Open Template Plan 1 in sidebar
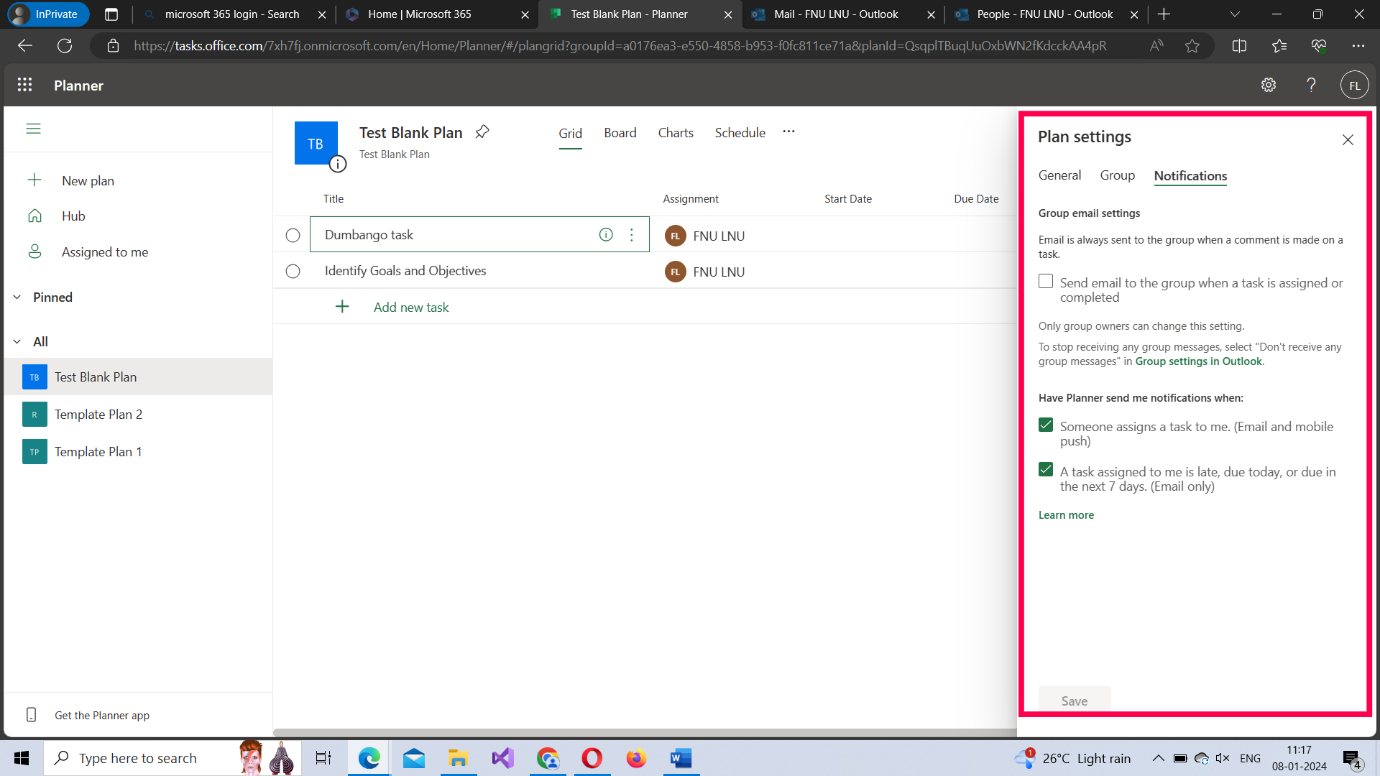 pyautogui.click(x=137, y=451)
